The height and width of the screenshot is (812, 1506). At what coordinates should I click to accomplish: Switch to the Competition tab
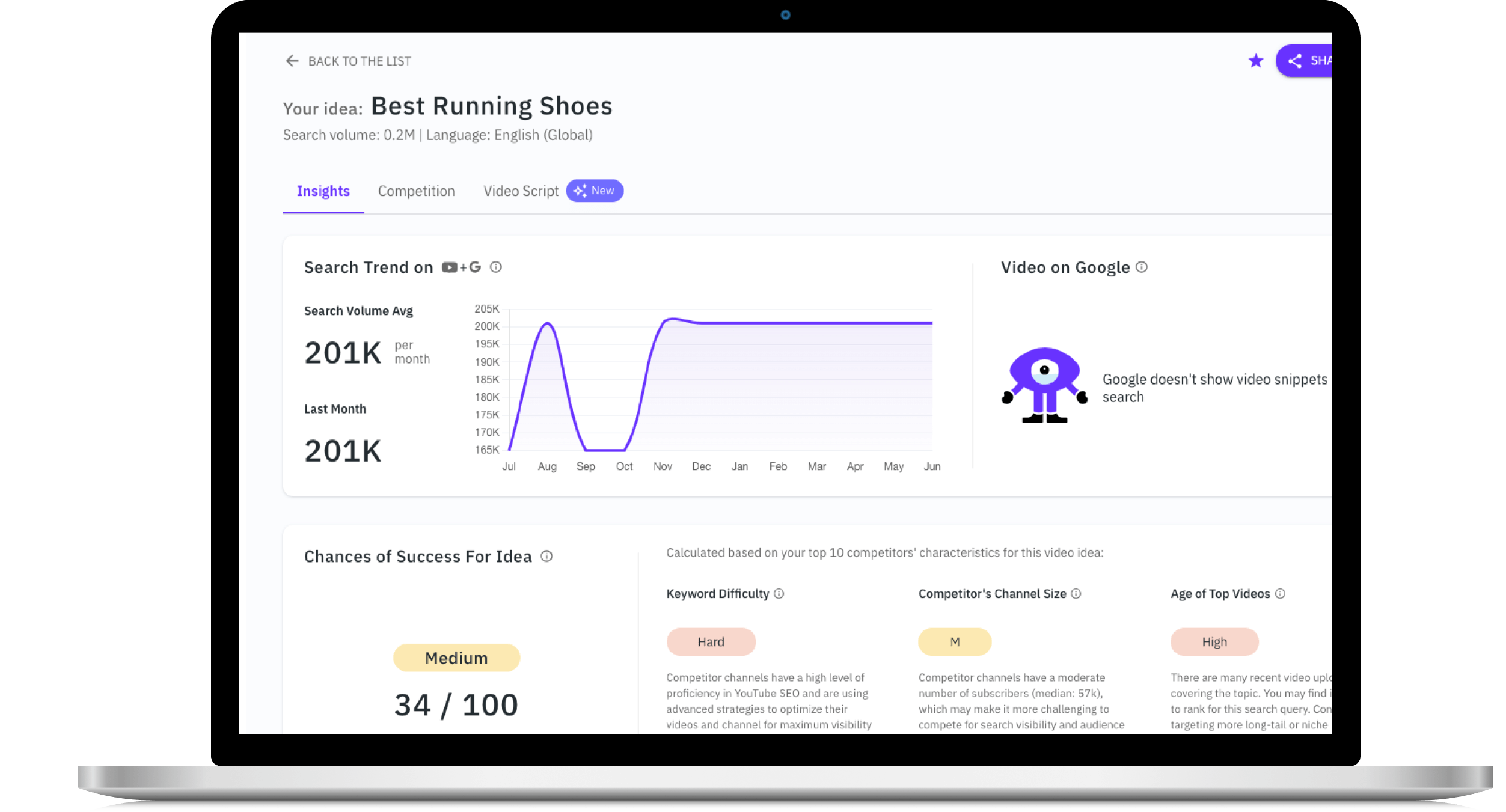(x=416, y=190)
